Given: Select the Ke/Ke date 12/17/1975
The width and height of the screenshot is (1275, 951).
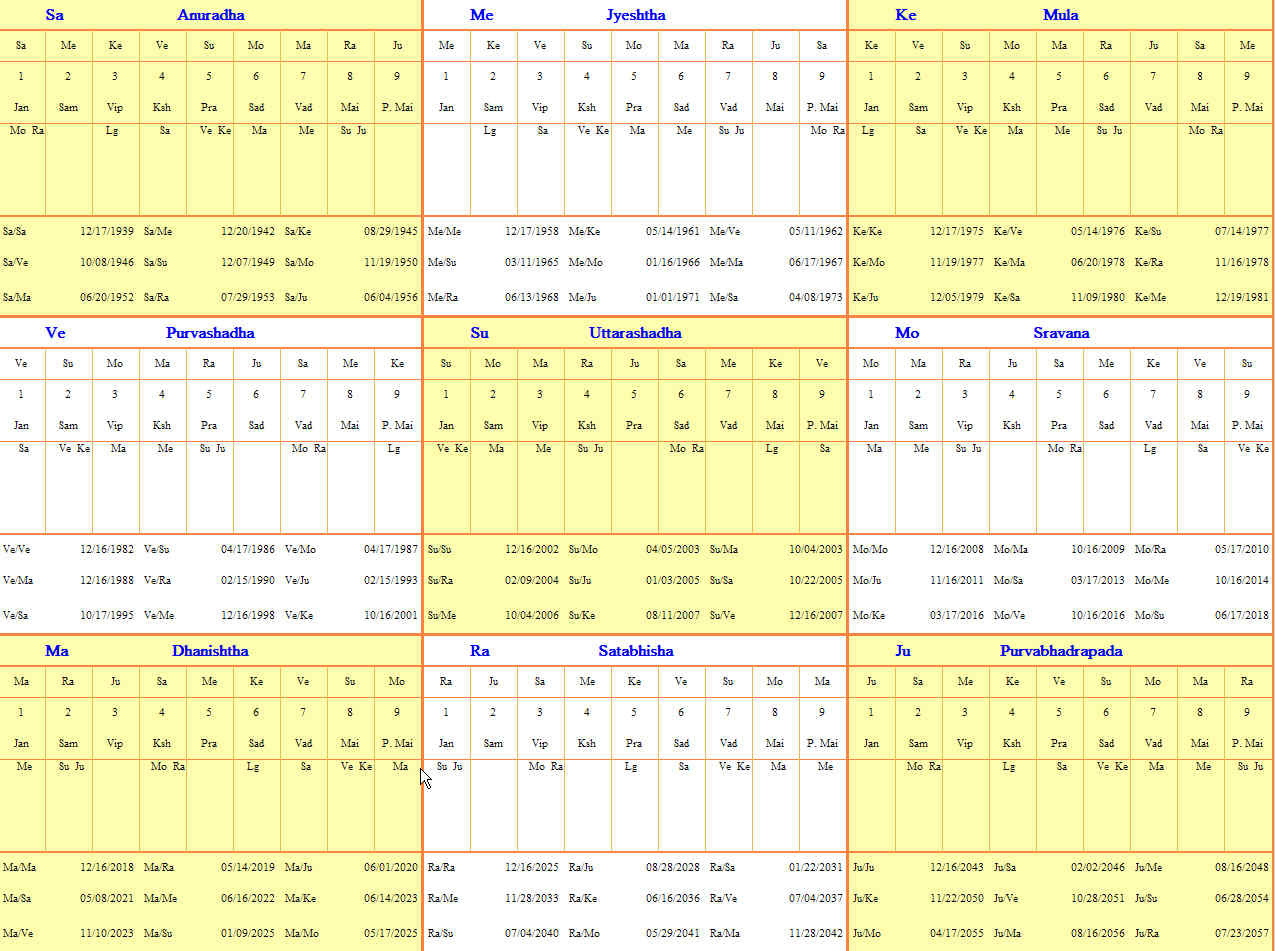Looking at the screenshot, I should [957, 231].
